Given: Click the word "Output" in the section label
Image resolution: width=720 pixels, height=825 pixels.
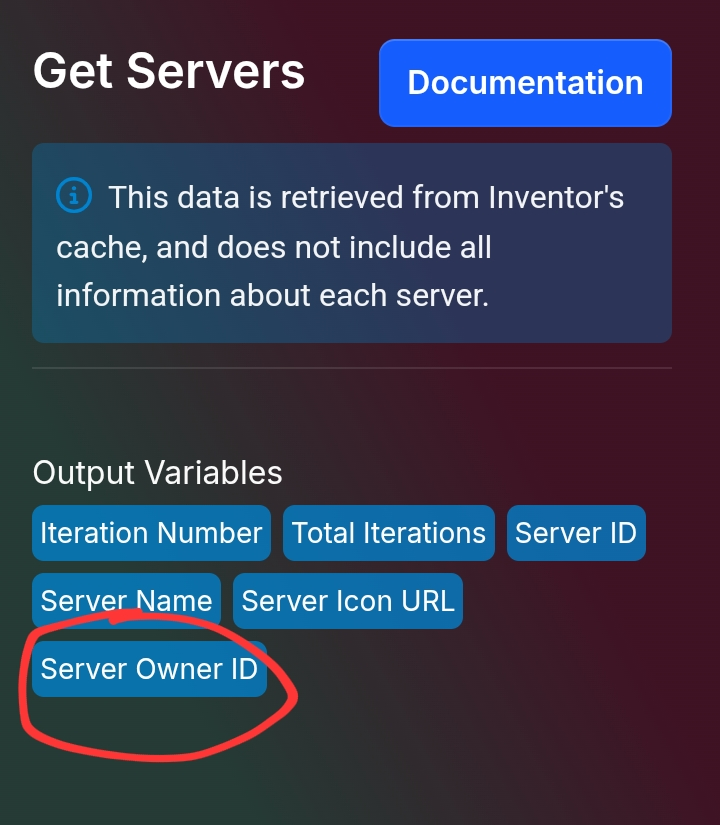Looking at the screenshot, I should (84, 472).
